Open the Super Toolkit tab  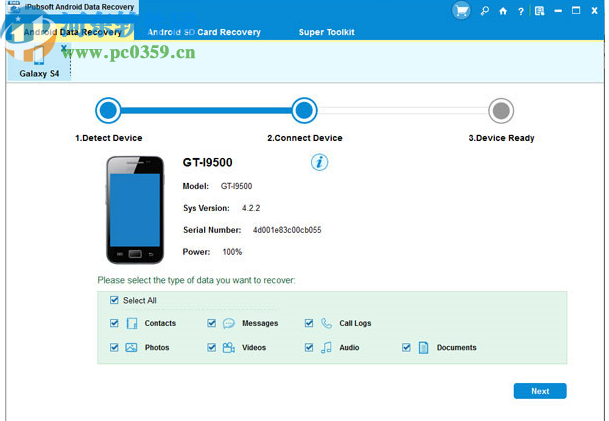click(326, 32)
